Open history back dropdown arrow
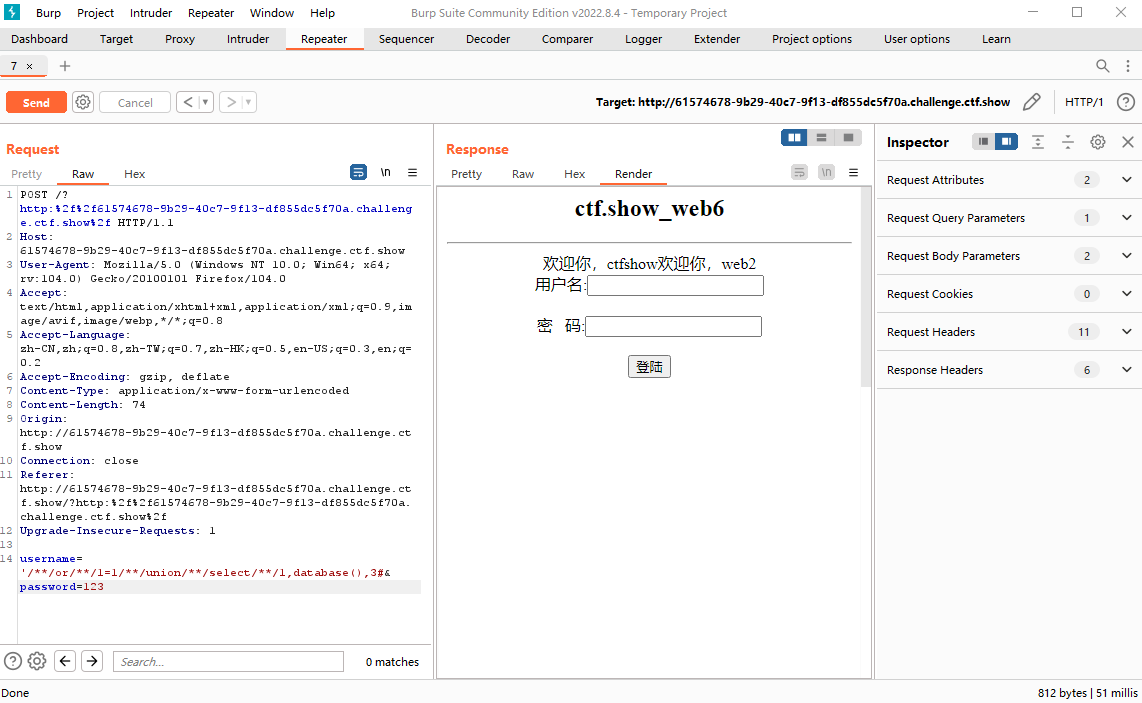Image resolution: width=1142 pixels, height=703 pixels. click(205, 102)
